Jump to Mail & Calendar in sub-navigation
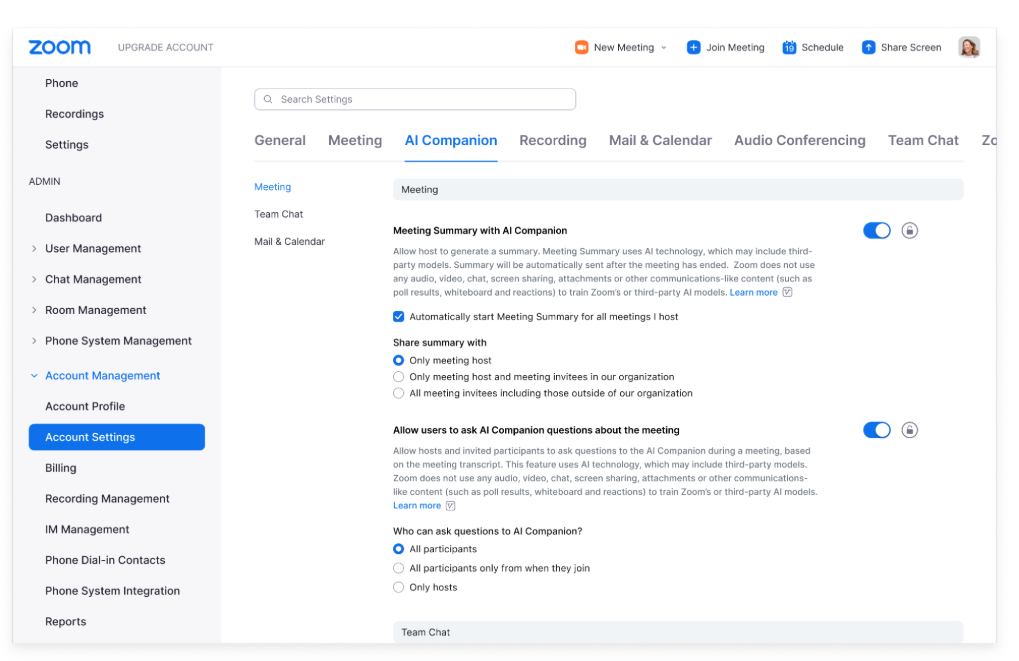The height and width of the screenshot is (661, 1019). coord(289,242)
